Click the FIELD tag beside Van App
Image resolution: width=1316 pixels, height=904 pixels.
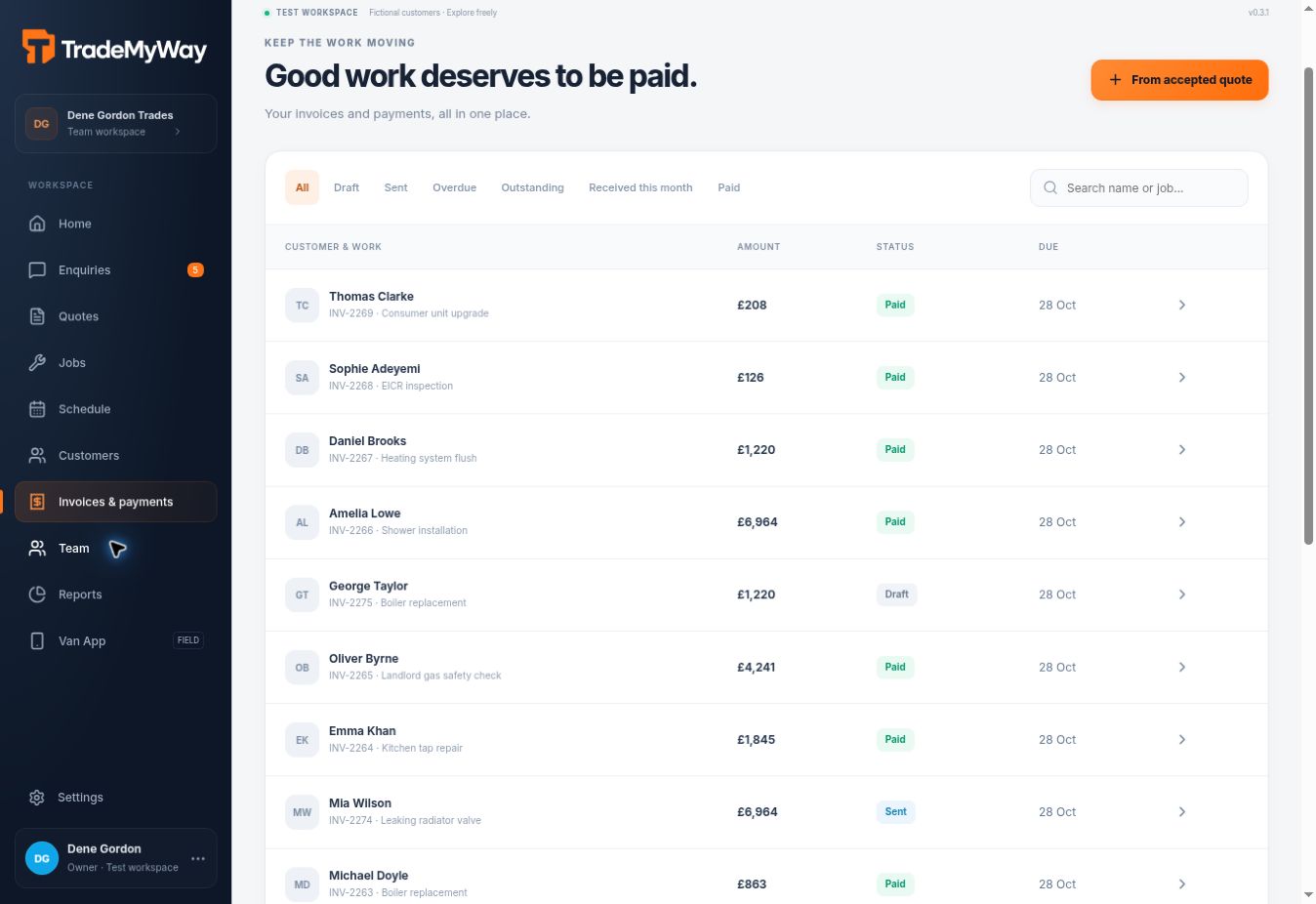click(188, 640)
